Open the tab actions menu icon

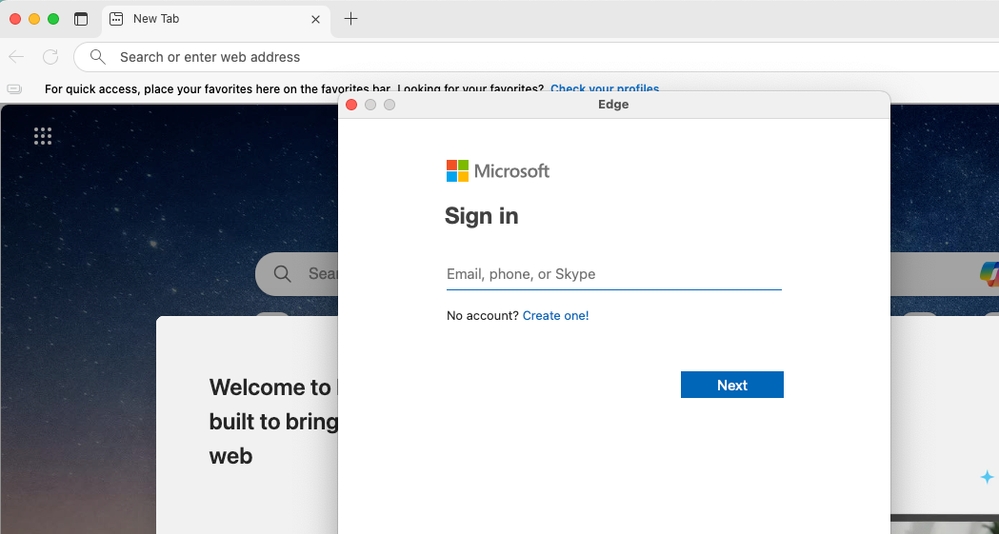tap(81, 19)
